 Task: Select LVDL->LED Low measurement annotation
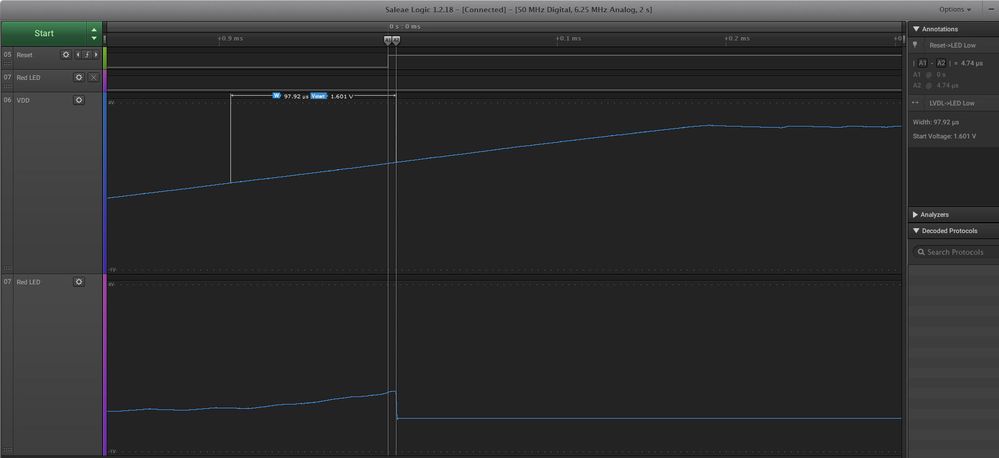tap(952, 103)
